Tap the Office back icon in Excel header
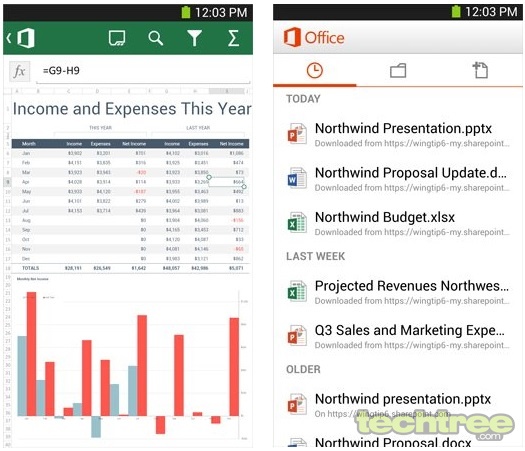Image resolution: width=525 pixels, height=451 pixels. 21,38
